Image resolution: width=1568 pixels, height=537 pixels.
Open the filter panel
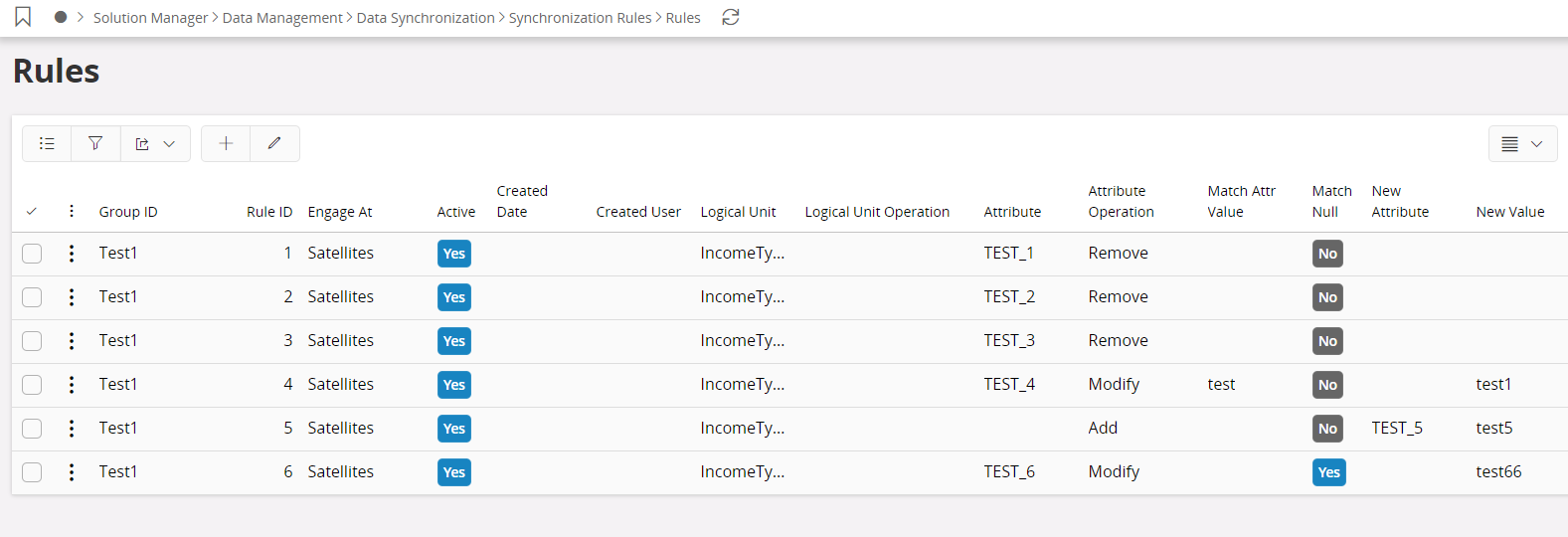(95, 143)
